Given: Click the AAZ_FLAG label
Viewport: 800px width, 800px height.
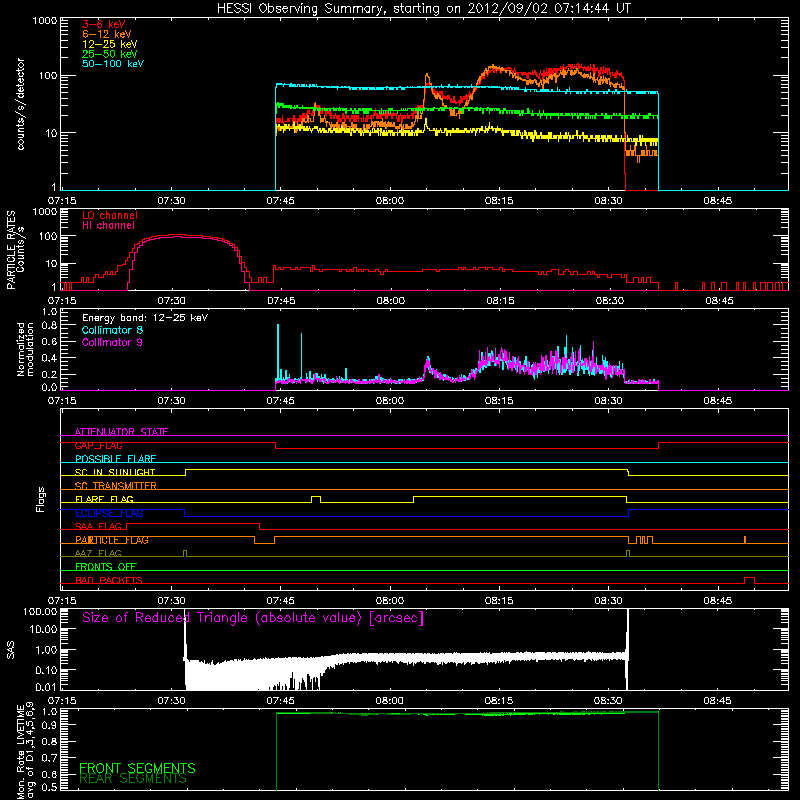Looking at the screenshot, I should tap(98, 553).
